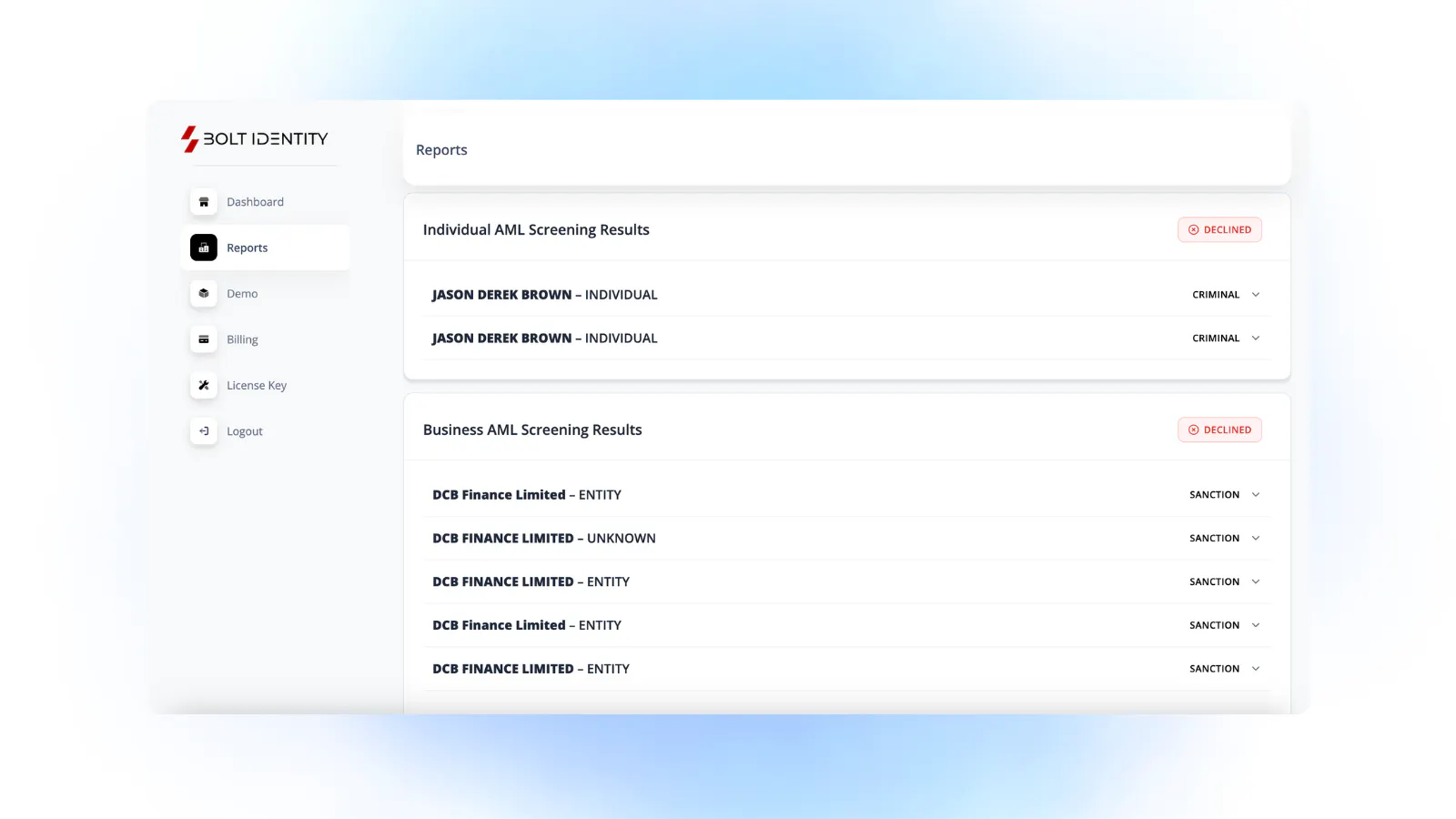Click the Logout arrow icon

tap(204, 431)
